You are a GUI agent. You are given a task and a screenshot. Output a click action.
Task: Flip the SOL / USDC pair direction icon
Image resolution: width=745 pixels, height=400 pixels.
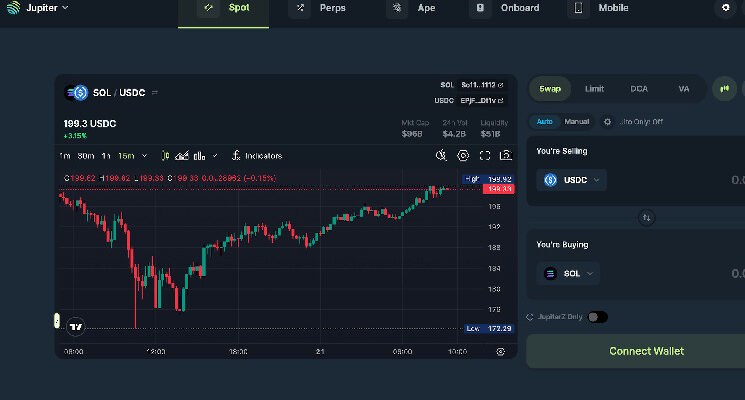pos(155,93)
